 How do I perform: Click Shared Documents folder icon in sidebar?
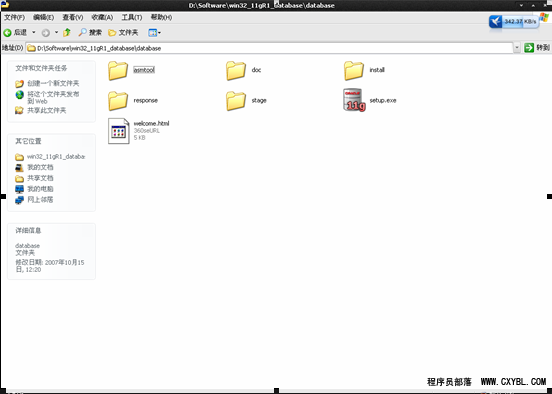coord(19,179)
